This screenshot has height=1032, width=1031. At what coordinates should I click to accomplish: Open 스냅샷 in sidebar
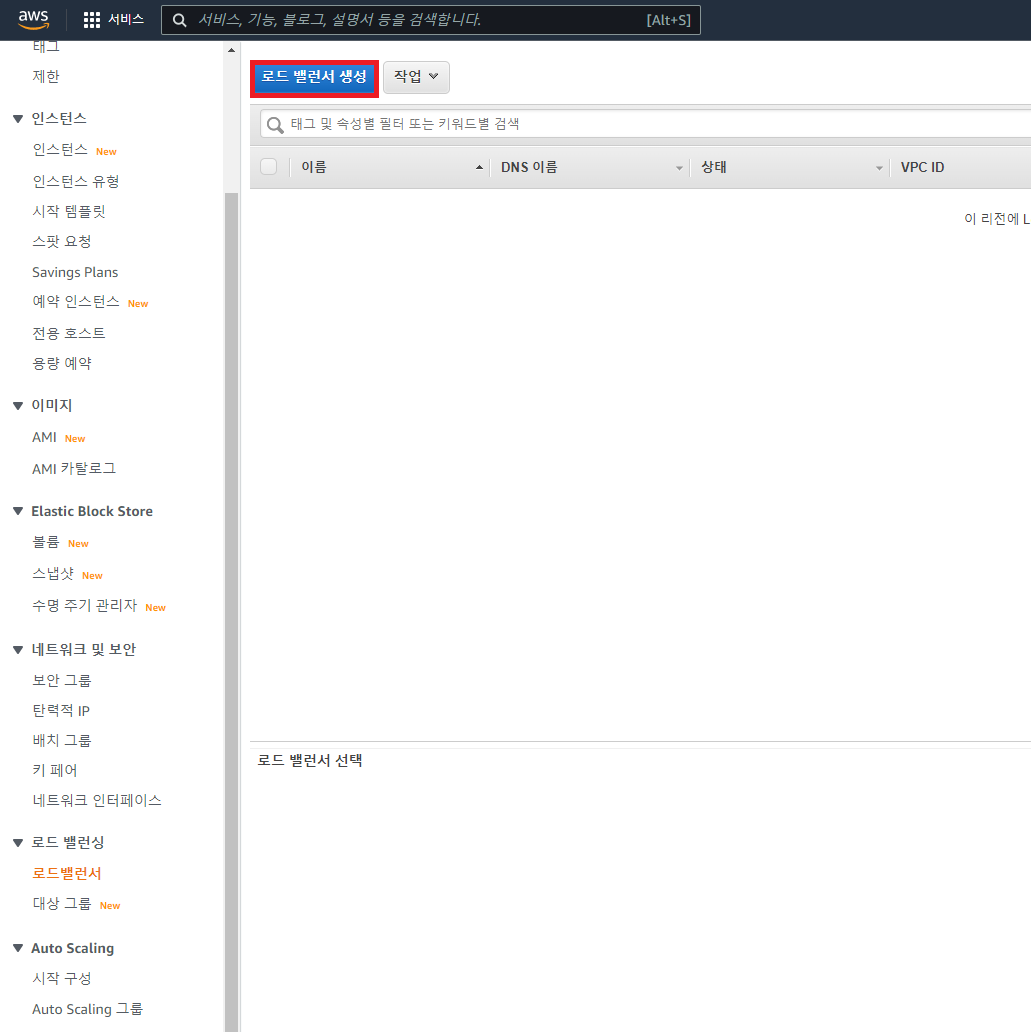53,574
